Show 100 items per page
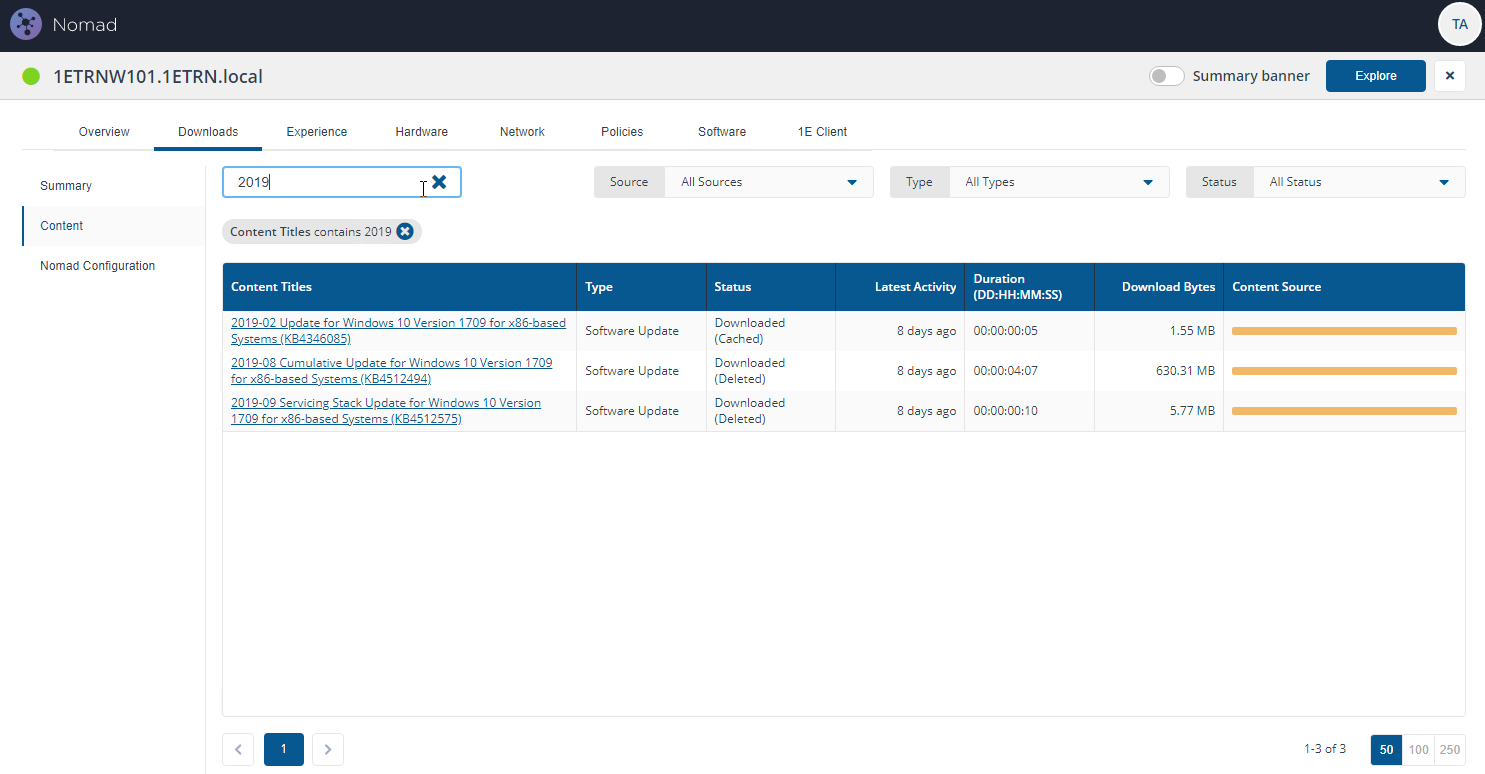This screenshot has width=1485, height=774. (1418, 749)
